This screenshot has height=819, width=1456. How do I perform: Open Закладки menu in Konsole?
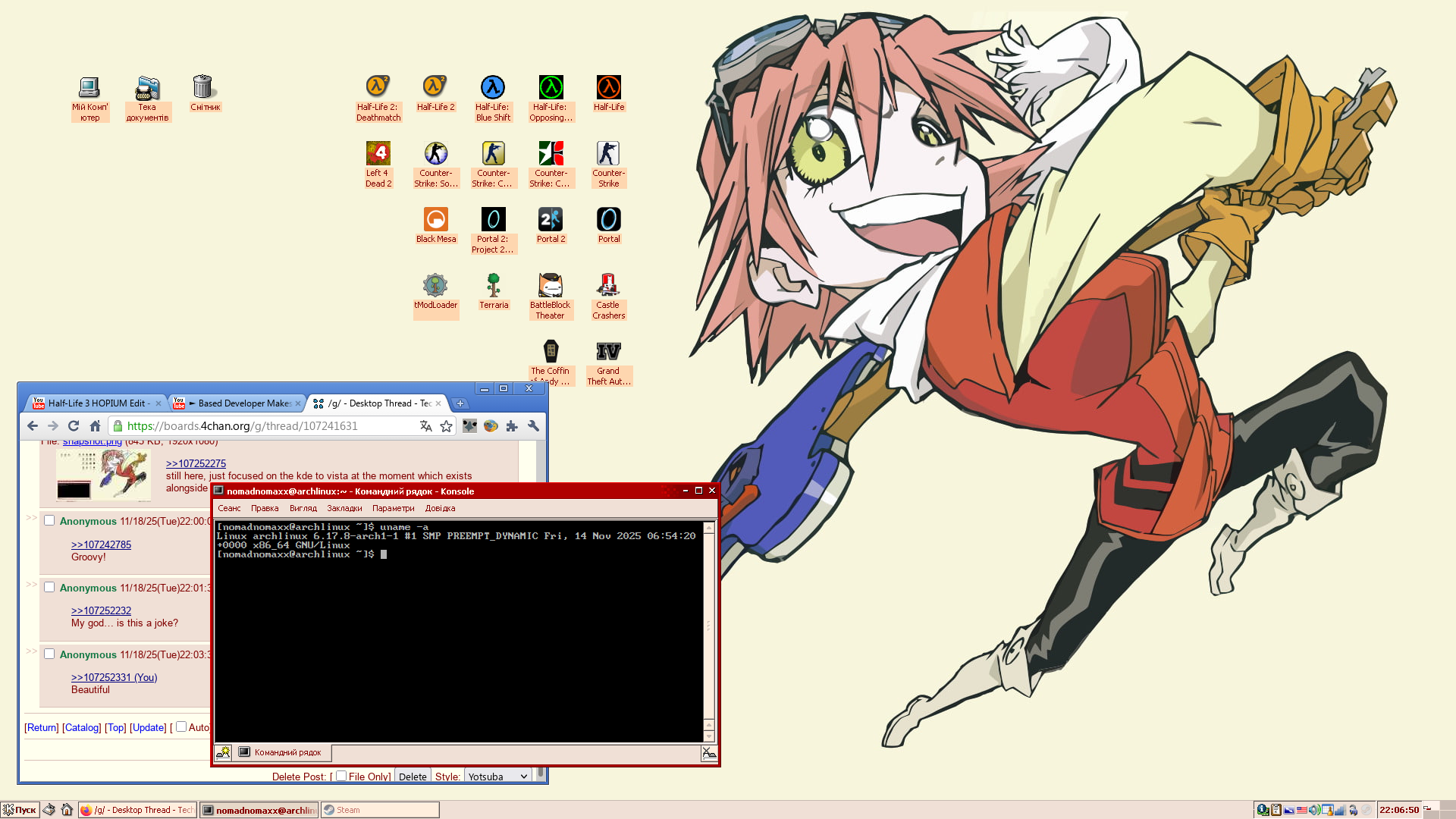[344, 509]
